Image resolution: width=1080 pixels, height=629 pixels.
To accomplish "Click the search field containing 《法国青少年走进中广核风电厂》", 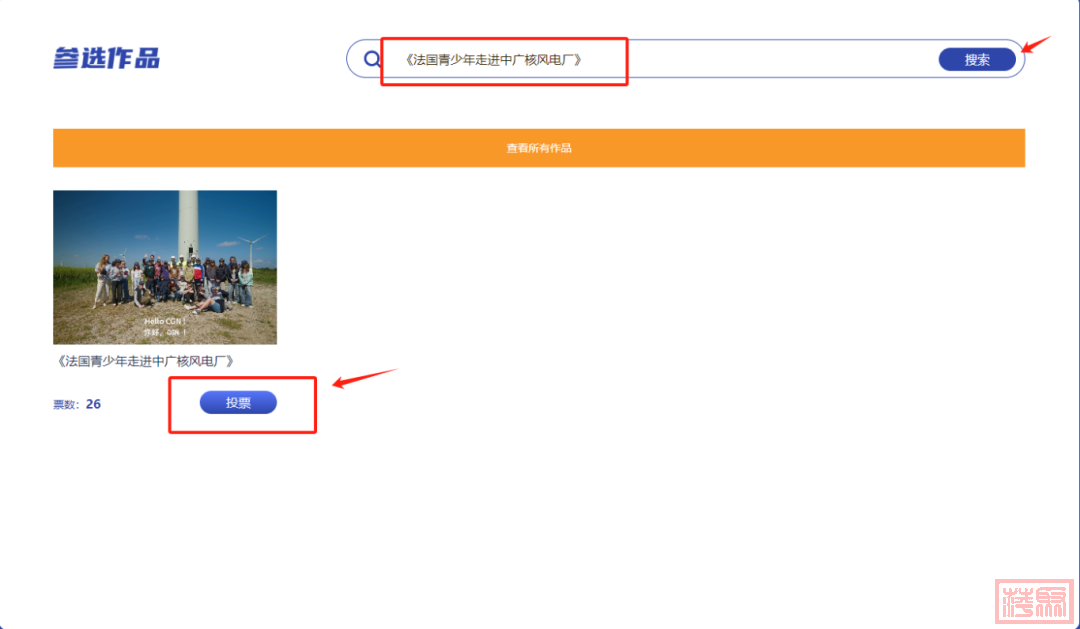I will click(494, 60).
